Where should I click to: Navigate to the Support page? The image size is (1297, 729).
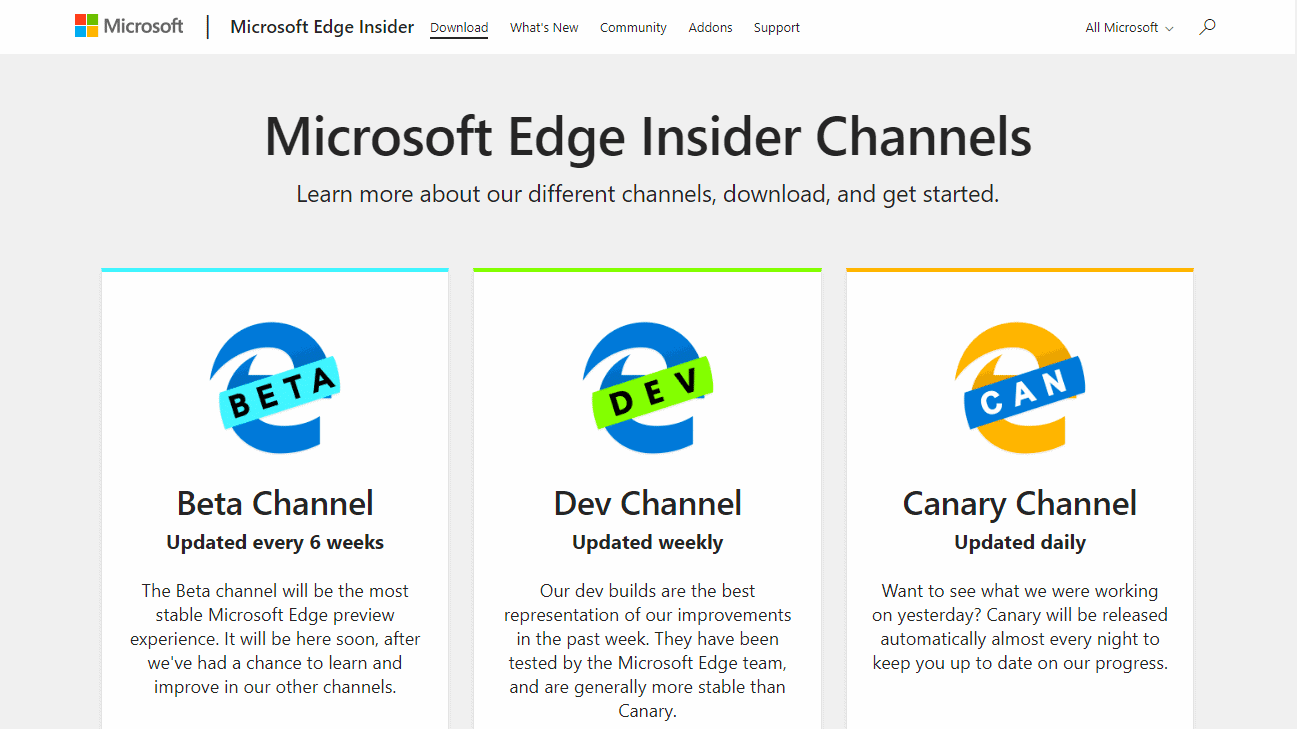pyautogui.click(x=776, y=27)
